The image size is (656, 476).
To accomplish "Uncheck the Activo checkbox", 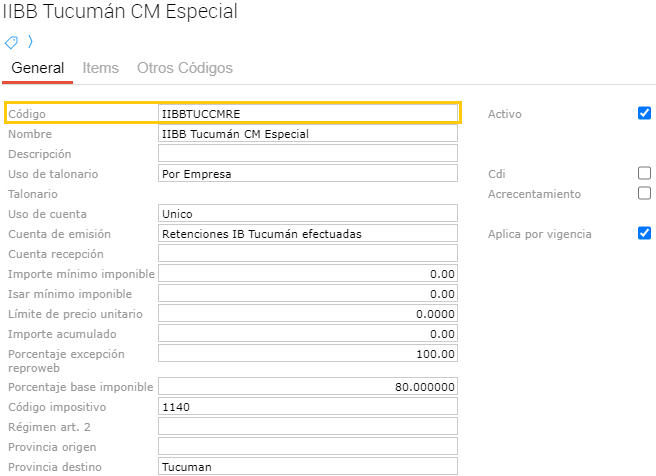I will 644,113.
